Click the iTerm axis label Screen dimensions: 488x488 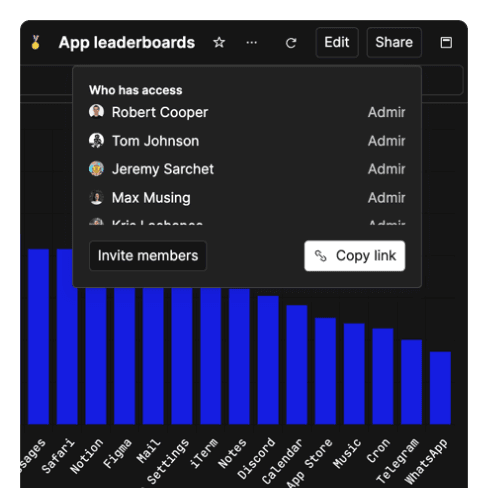click(204, 453)
